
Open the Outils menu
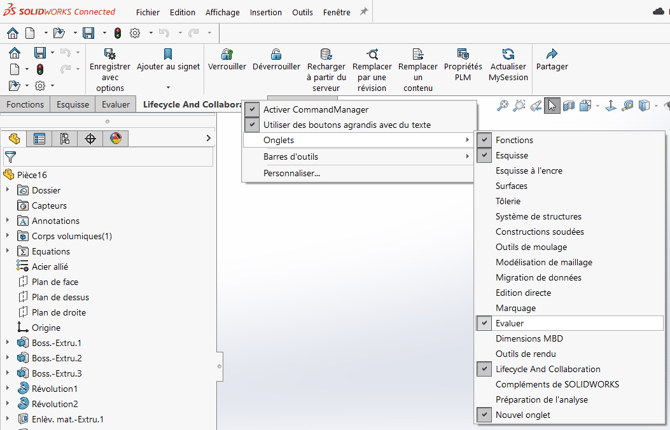(x=303, y=12)
